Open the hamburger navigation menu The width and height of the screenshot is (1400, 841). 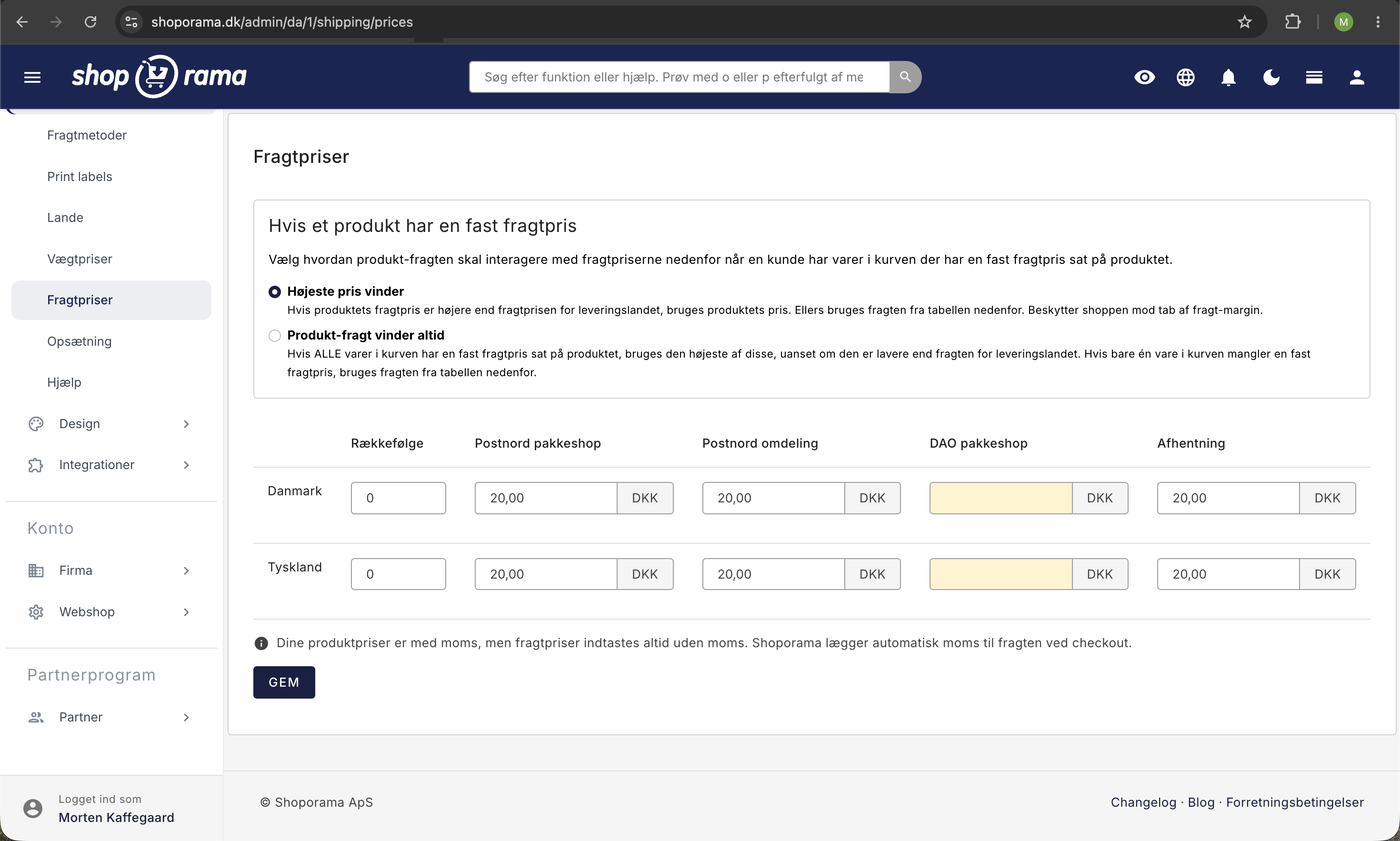tap(32, 77)
